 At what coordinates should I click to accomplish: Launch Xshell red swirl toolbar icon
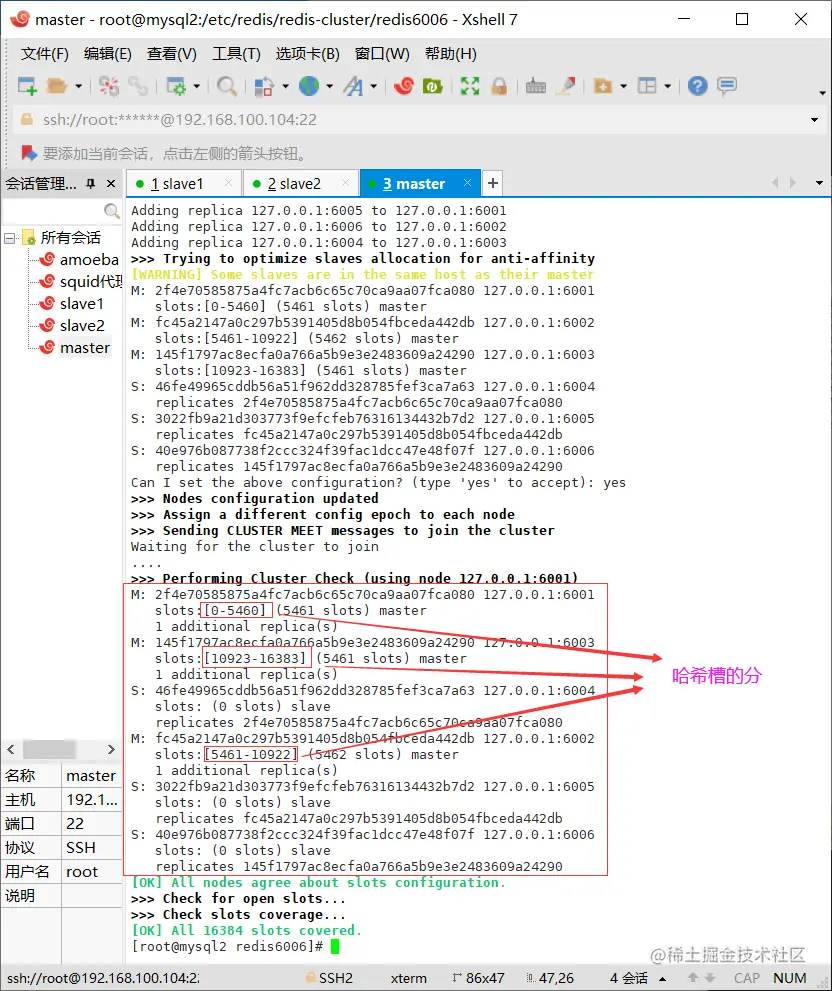403,86
